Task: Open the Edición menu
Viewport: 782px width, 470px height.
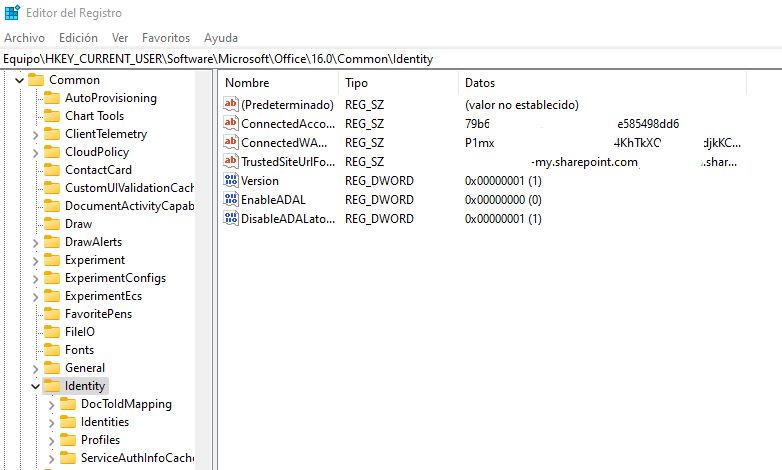Action: click(x=78, y=38)
